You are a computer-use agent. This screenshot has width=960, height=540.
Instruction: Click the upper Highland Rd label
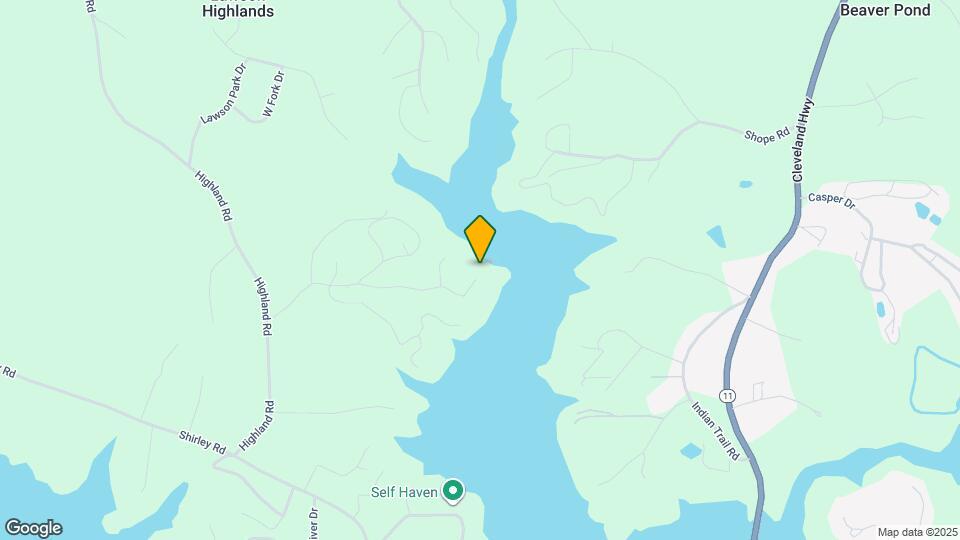point(214,196)
